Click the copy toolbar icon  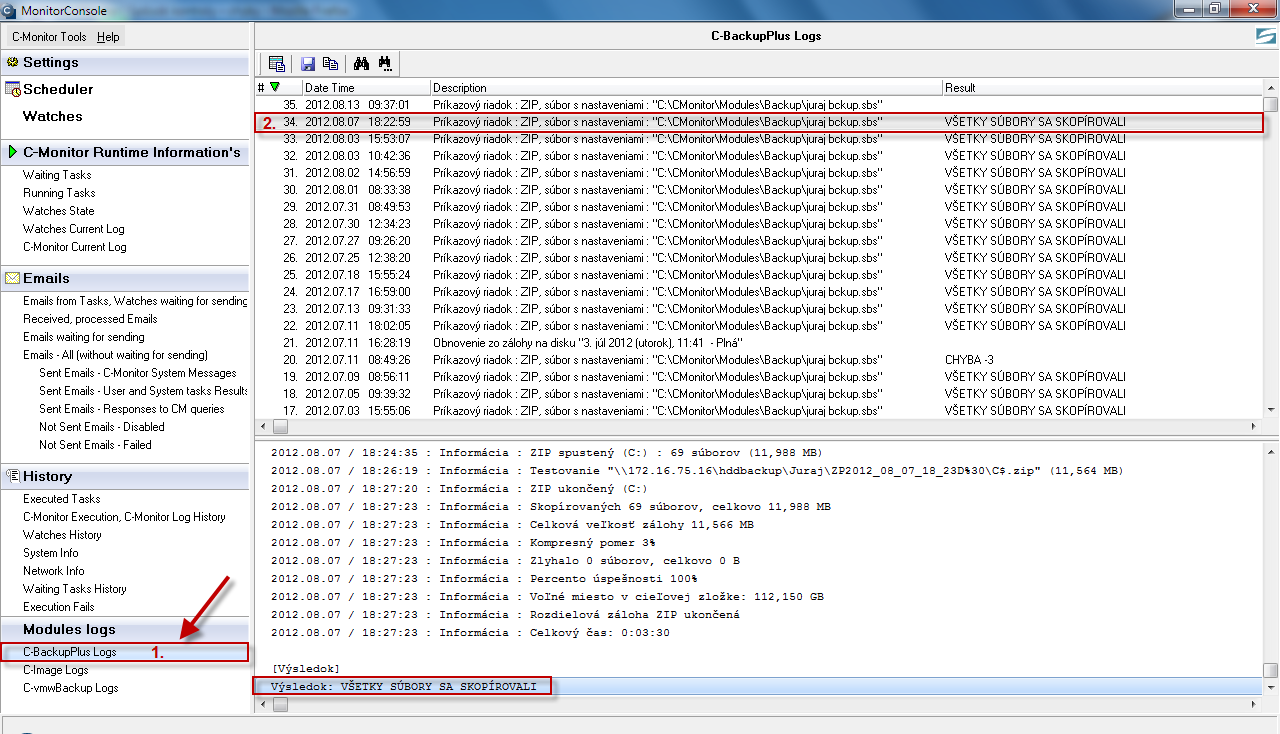point(330,64)
